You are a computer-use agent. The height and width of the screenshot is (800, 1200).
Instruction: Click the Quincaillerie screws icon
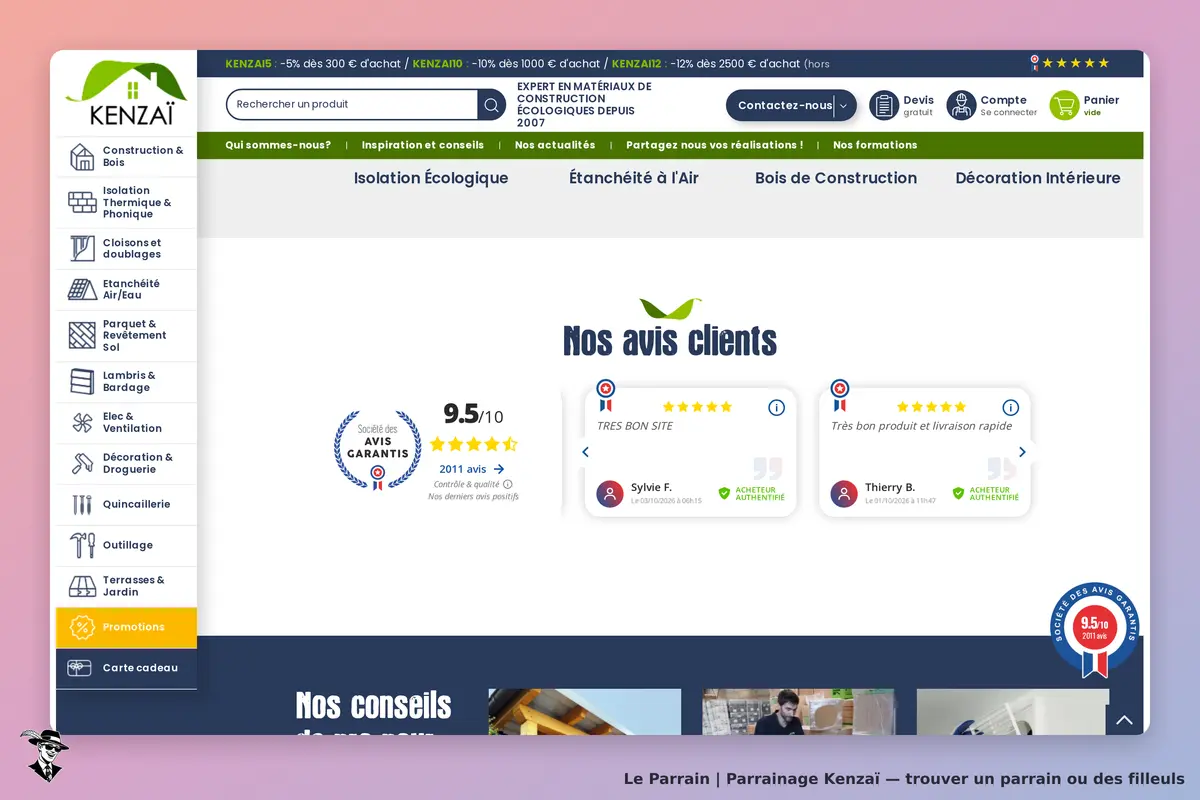[x=82, y=505]
